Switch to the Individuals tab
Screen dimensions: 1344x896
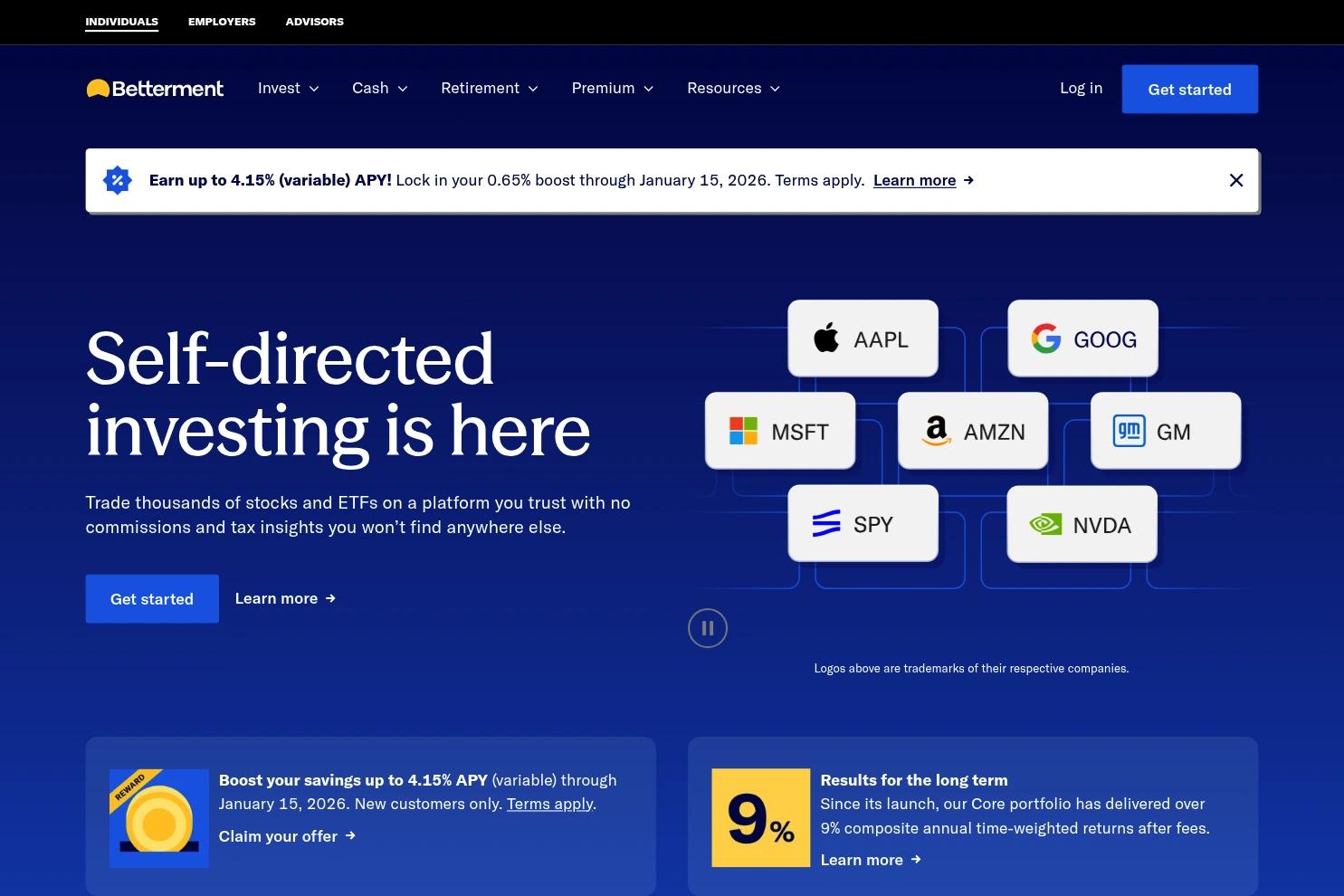coord(122,22)
